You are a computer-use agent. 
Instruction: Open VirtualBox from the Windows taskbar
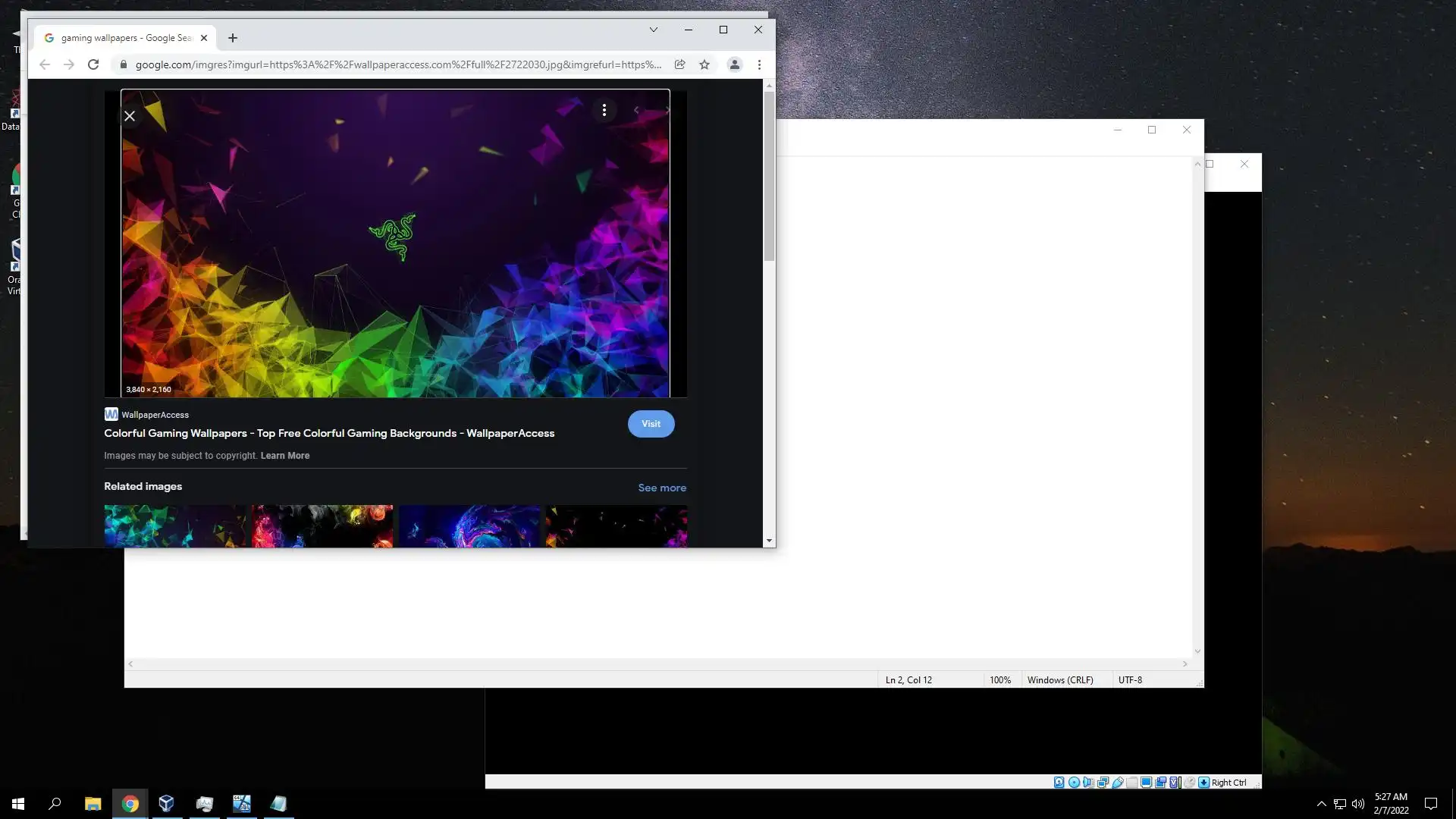(x=167, y=804)
